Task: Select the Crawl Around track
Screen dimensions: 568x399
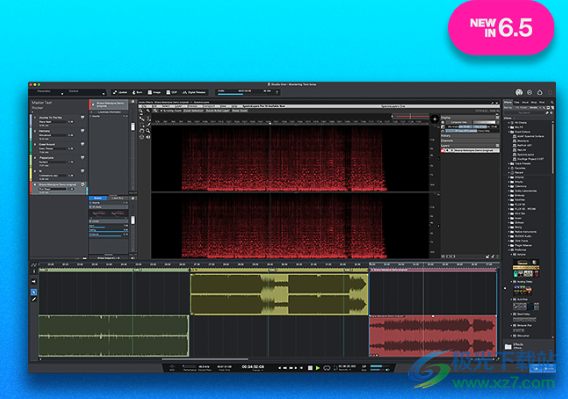Action: [x=58, y=148]
